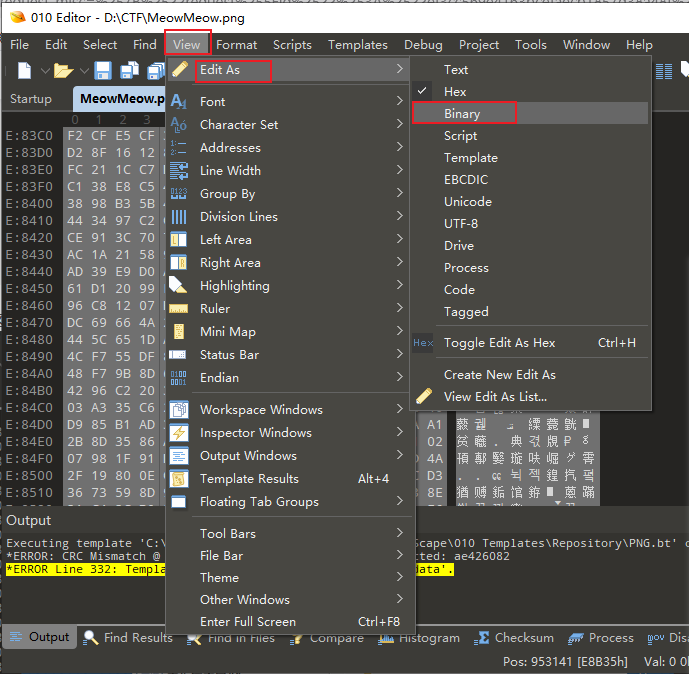
Task: Click the highlighted ERROR Line 332 message
Action: [x=86, y=569]
